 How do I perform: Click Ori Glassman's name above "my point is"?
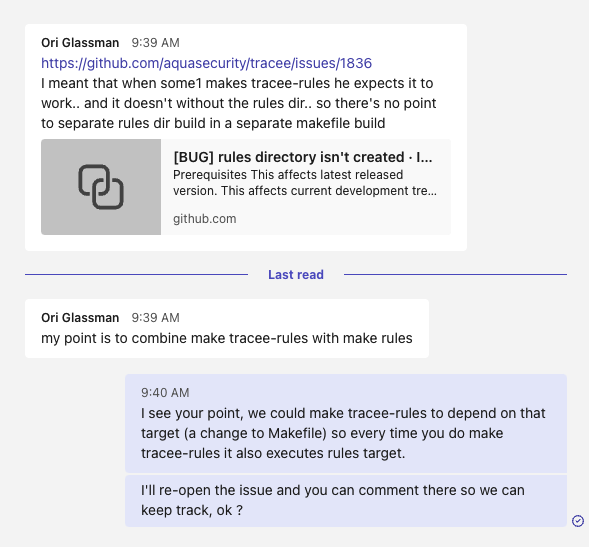(80, 317)
